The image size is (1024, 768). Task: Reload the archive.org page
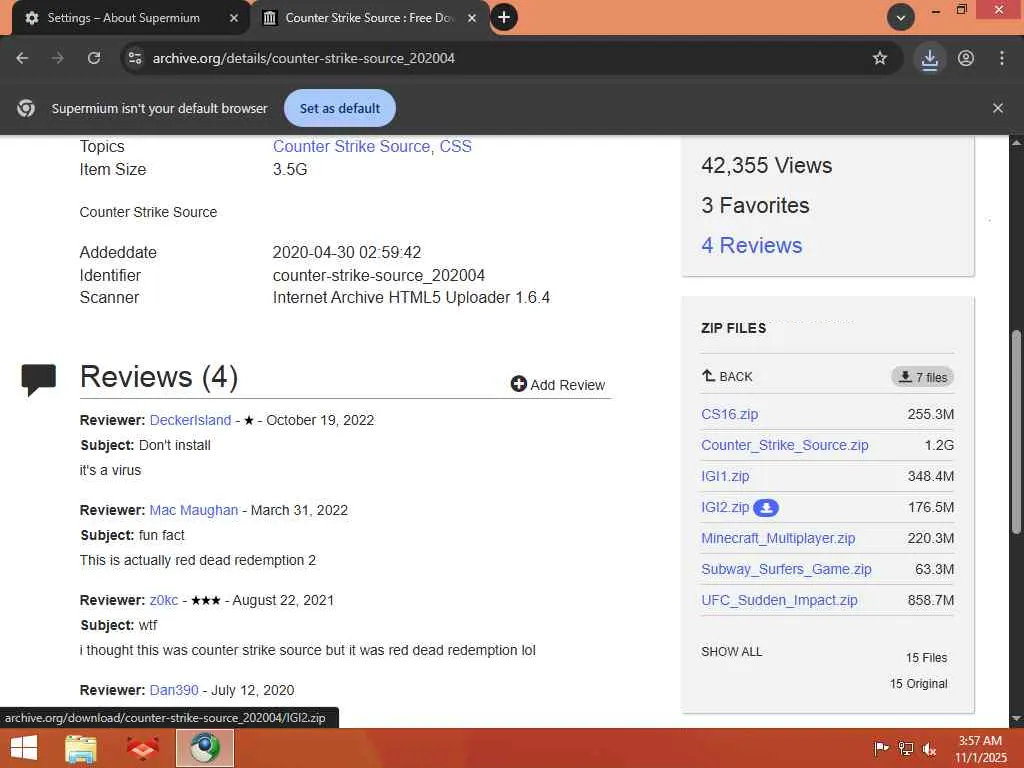(94, 58)
